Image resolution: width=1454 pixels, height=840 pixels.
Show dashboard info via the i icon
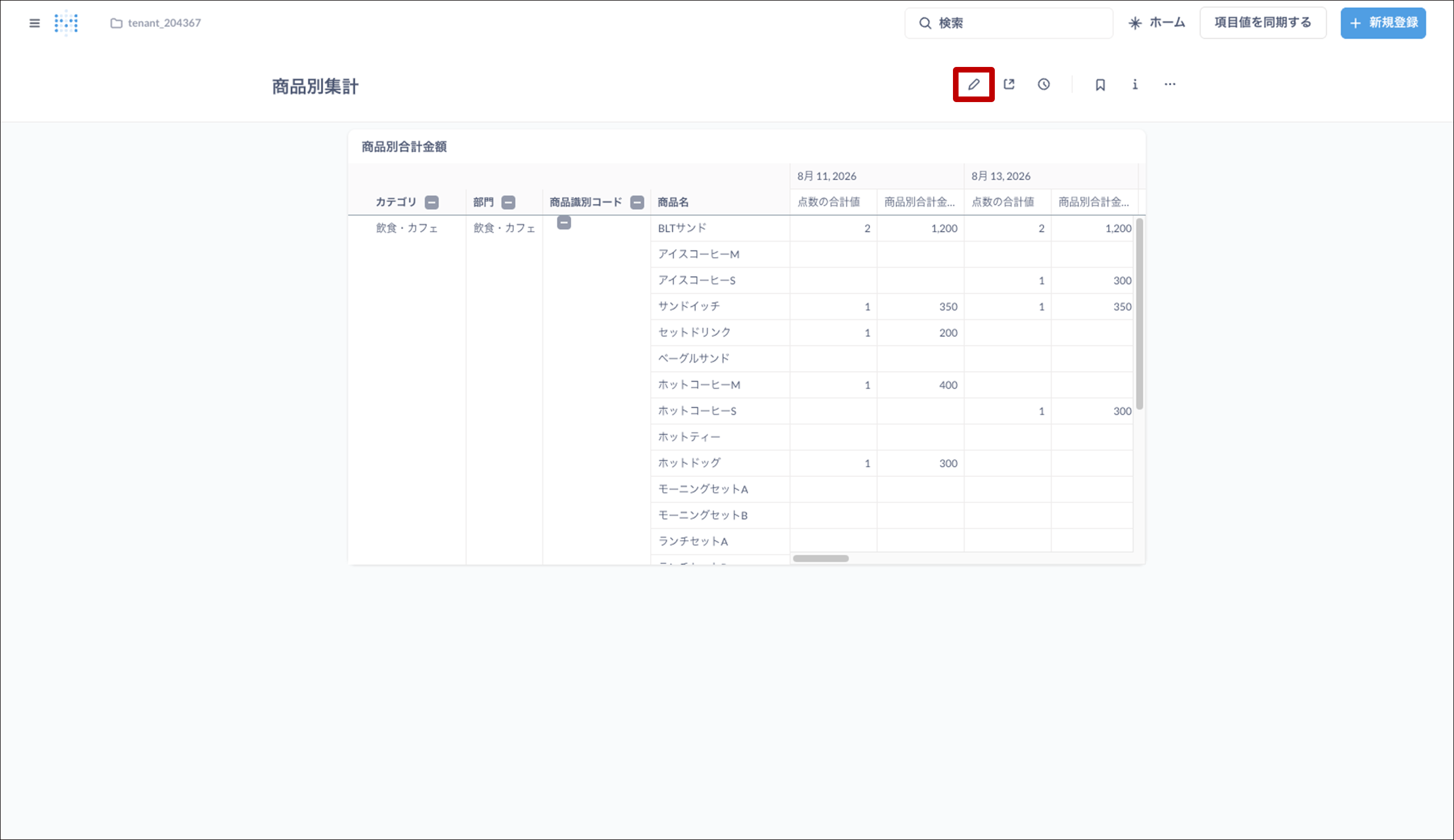[x=1135, y=84]
